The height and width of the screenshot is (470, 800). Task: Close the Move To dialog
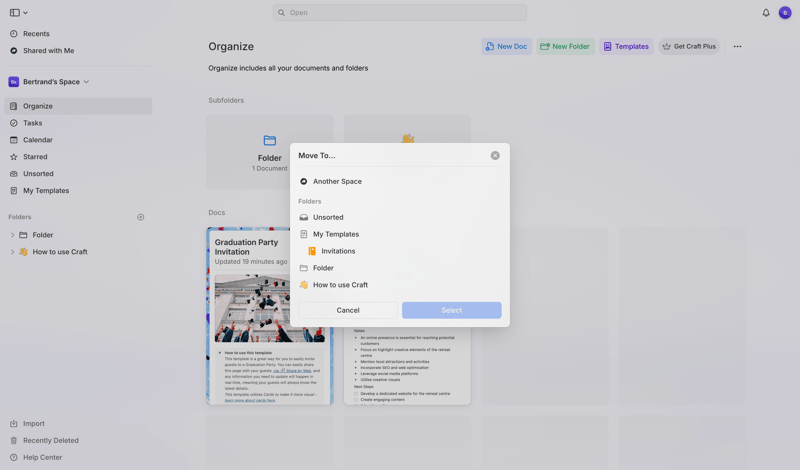[495, 156]
